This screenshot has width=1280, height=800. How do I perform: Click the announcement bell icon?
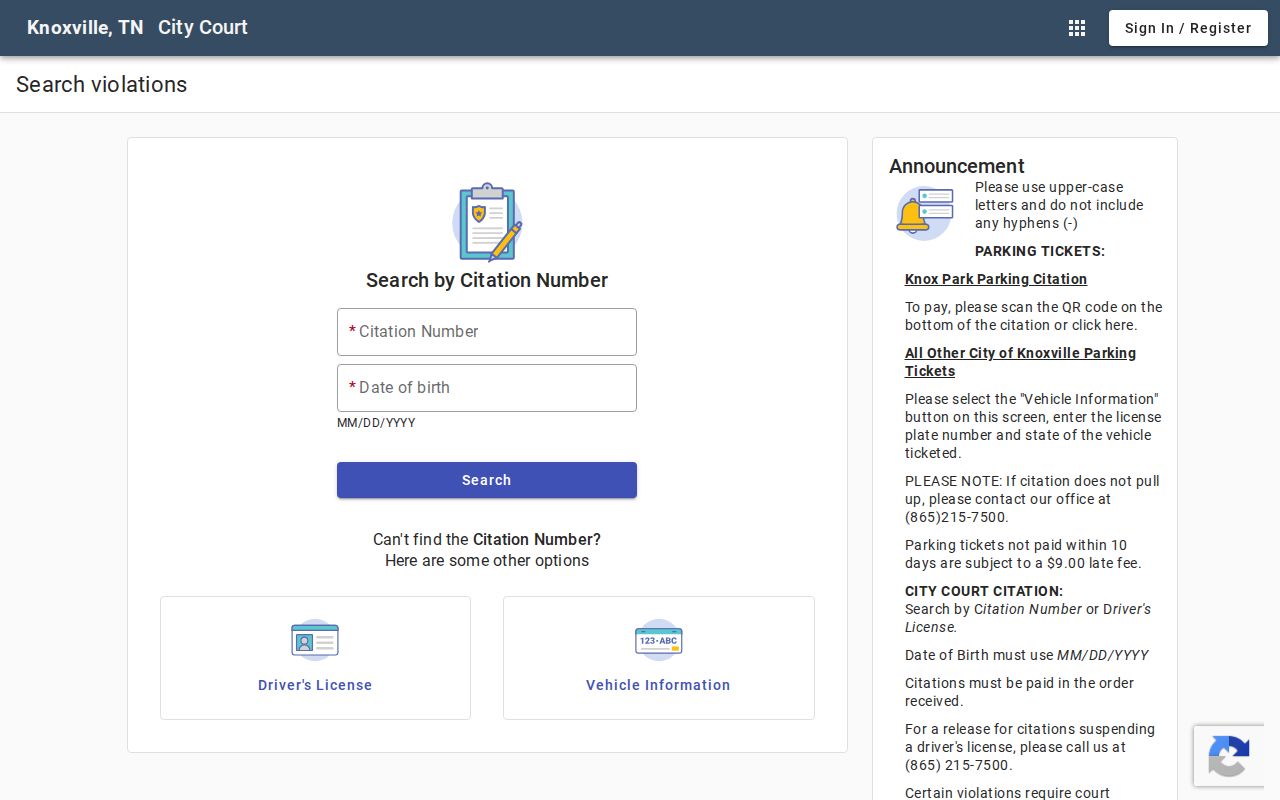click(924, 213)
